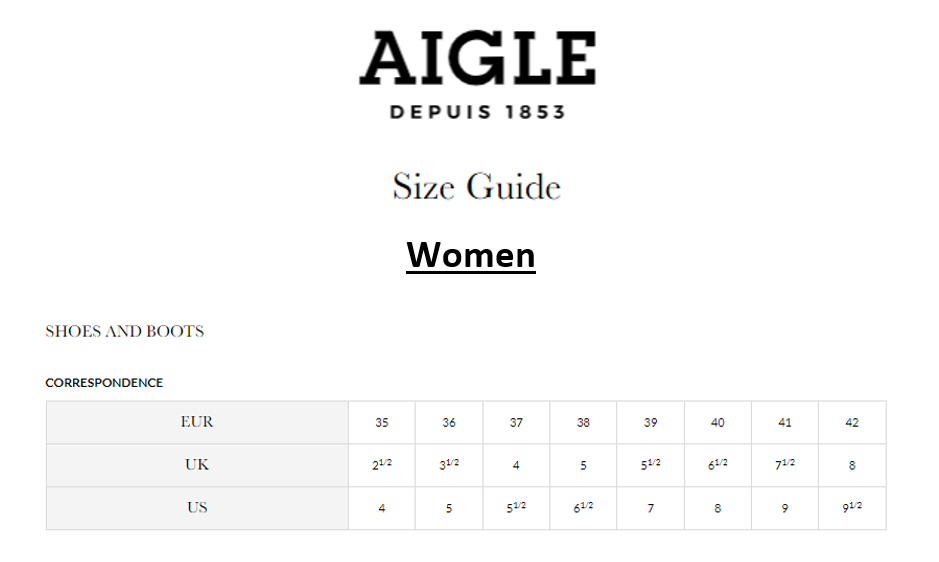Click the Women heading
939x562 pixels.
pos(470,255)
